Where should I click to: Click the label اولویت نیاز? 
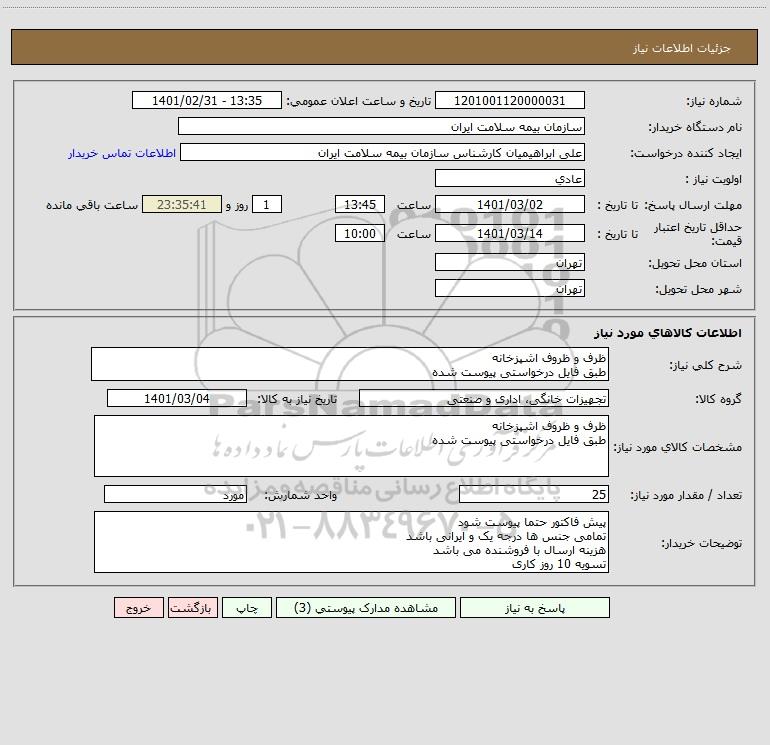click(713, 180)
